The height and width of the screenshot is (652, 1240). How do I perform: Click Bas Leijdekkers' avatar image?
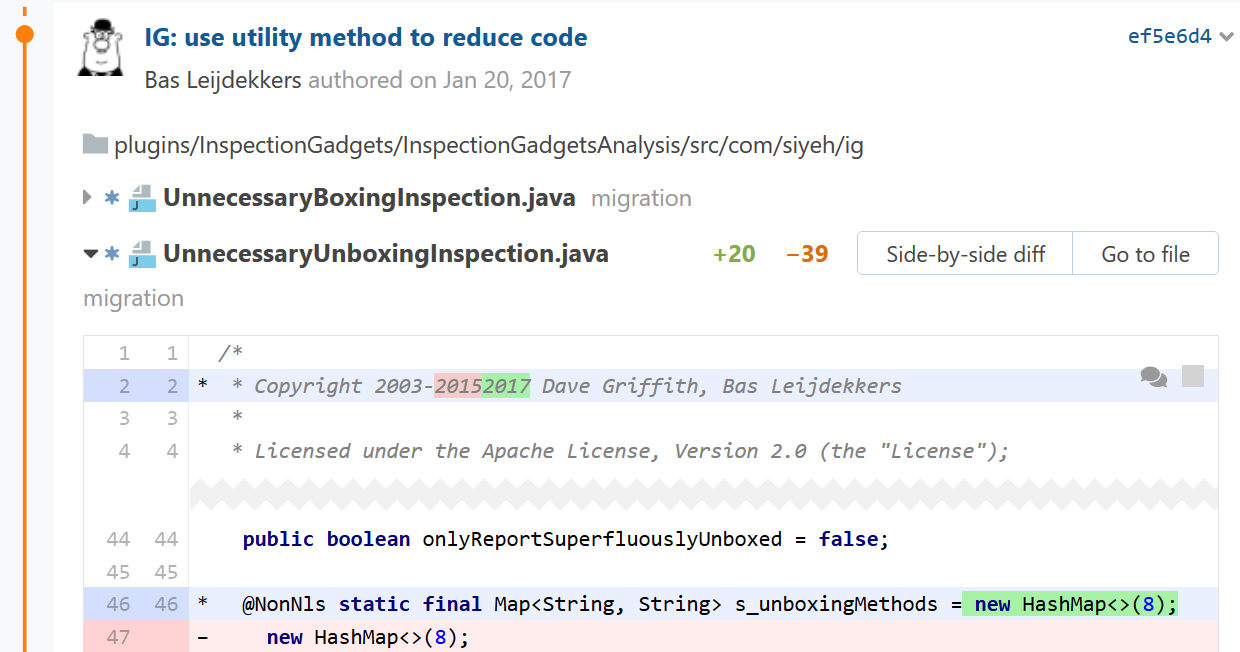pyautogui.click(x=102, y=47)
